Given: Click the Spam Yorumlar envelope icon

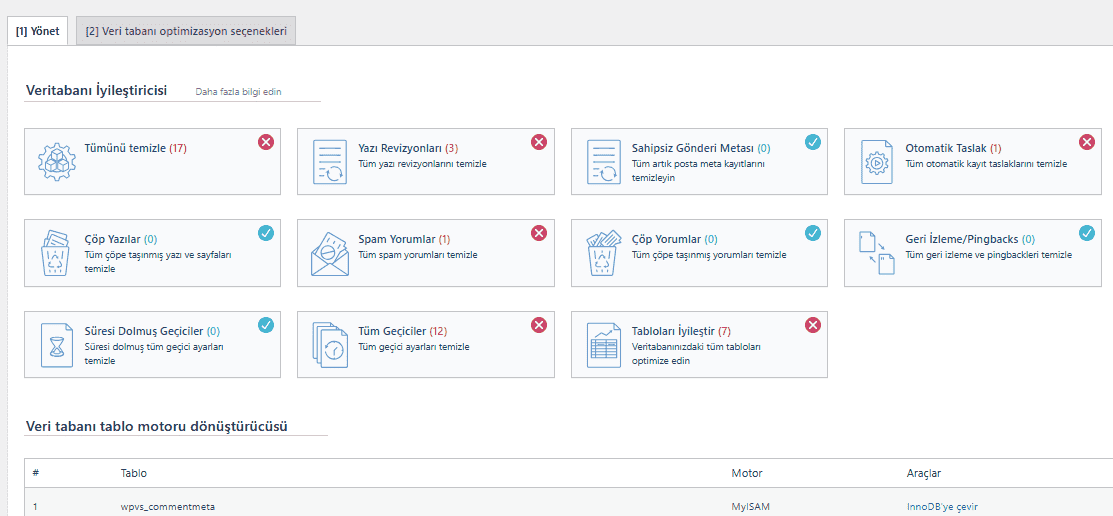Looking at the screenshot, I should [329, 253].
